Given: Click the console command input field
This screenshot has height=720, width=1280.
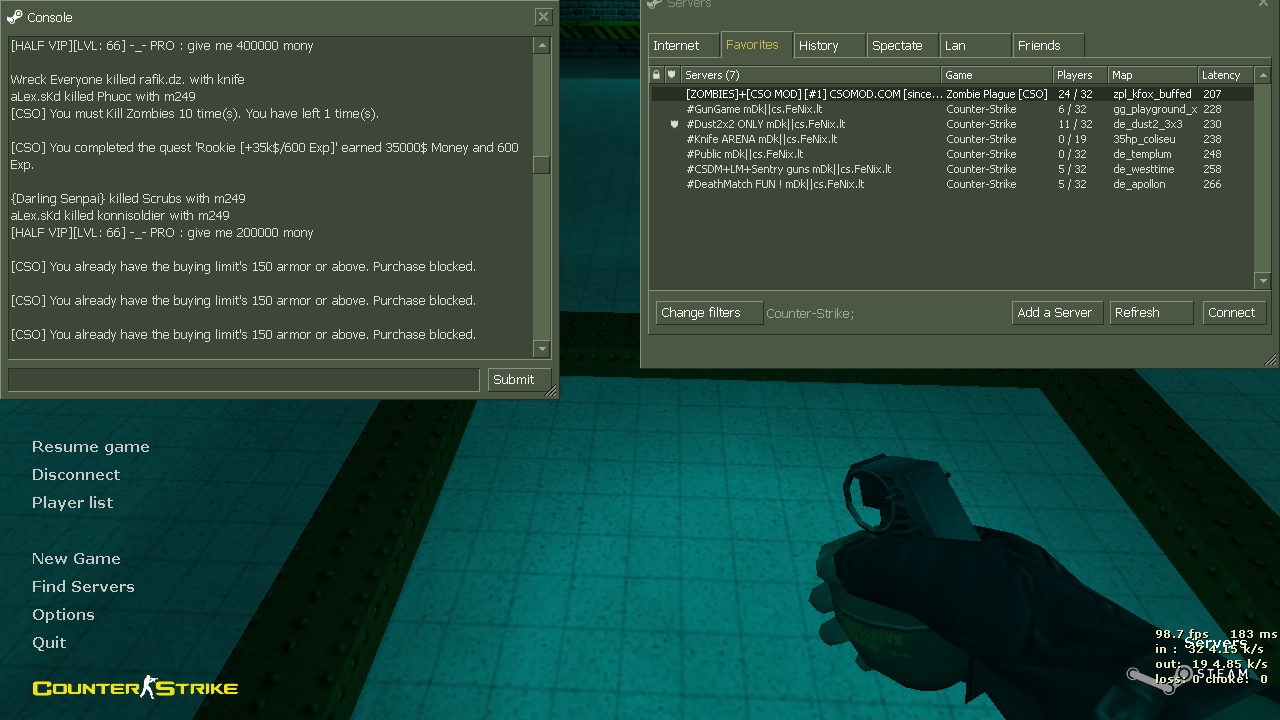Looking at the screenshot, I should [x=244, y=380].
